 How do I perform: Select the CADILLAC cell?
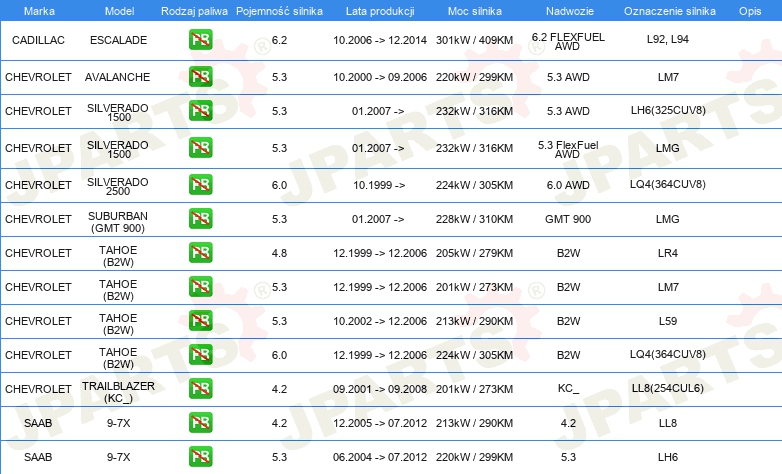coord(38,40)
